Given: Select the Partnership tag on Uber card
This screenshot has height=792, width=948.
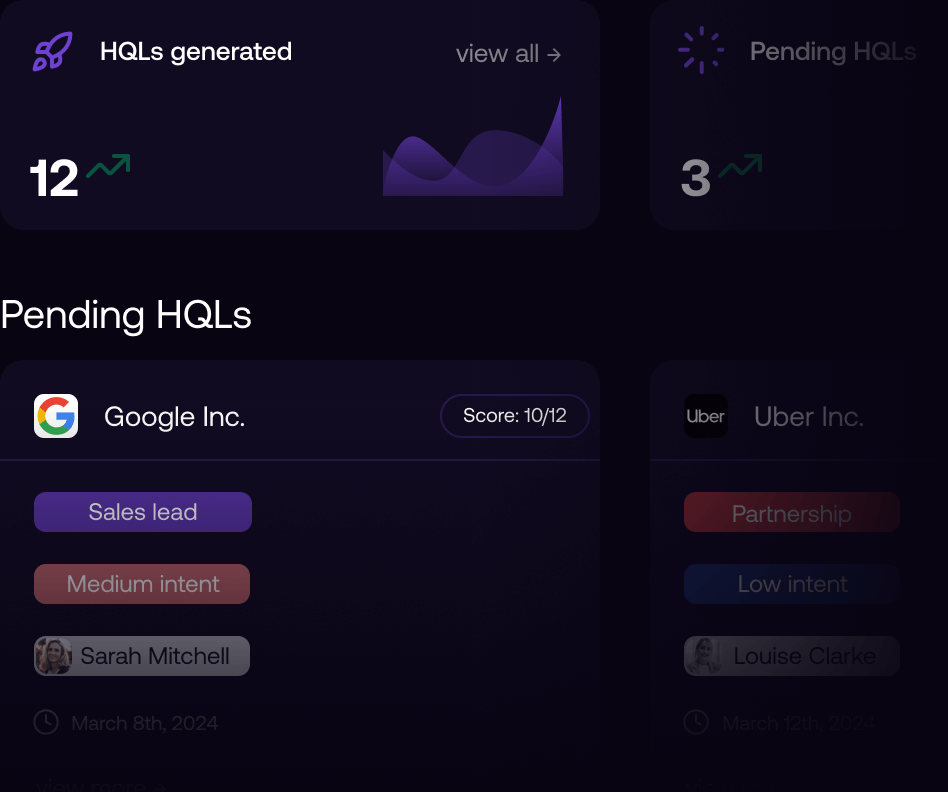Looking at the screenshot, I should pos(792,513).
